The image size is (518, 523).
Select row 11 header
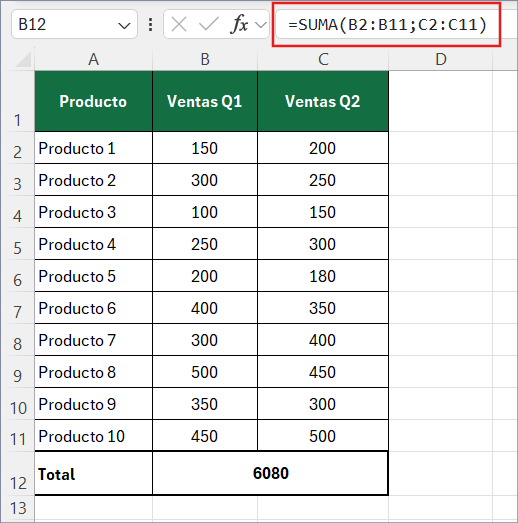(17, 436)
